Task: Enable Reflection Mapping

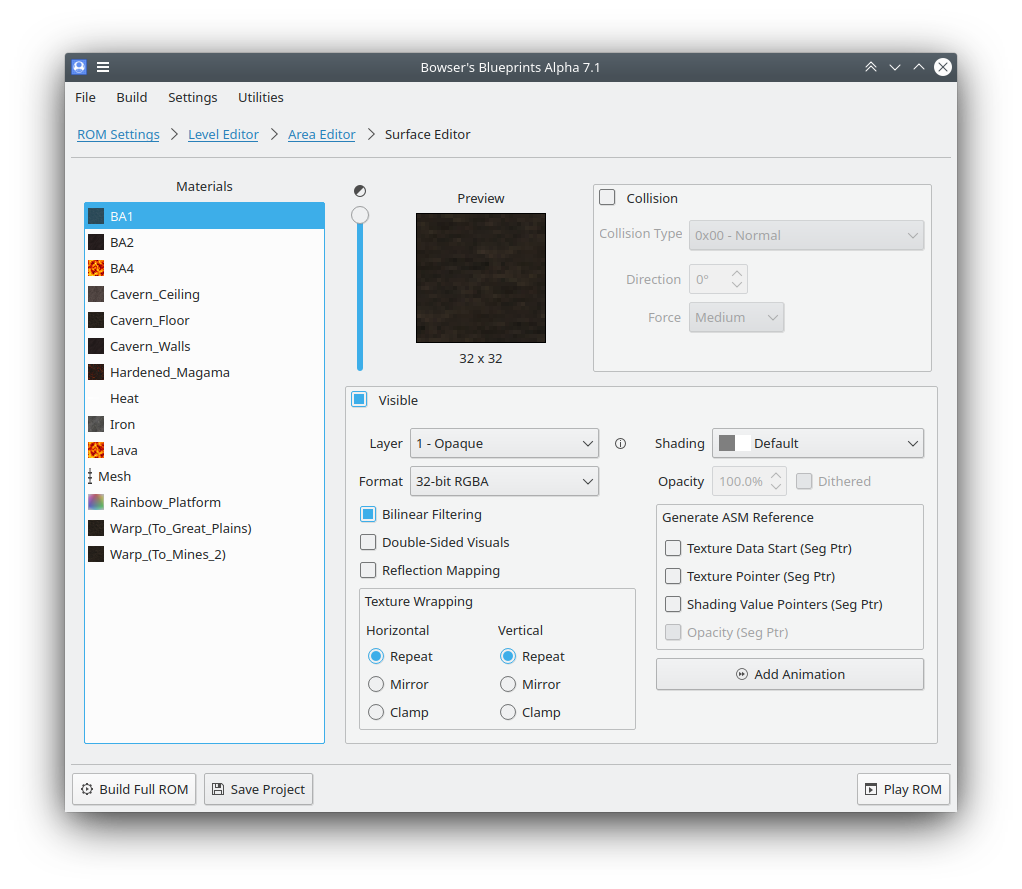Action: (368, 570)
